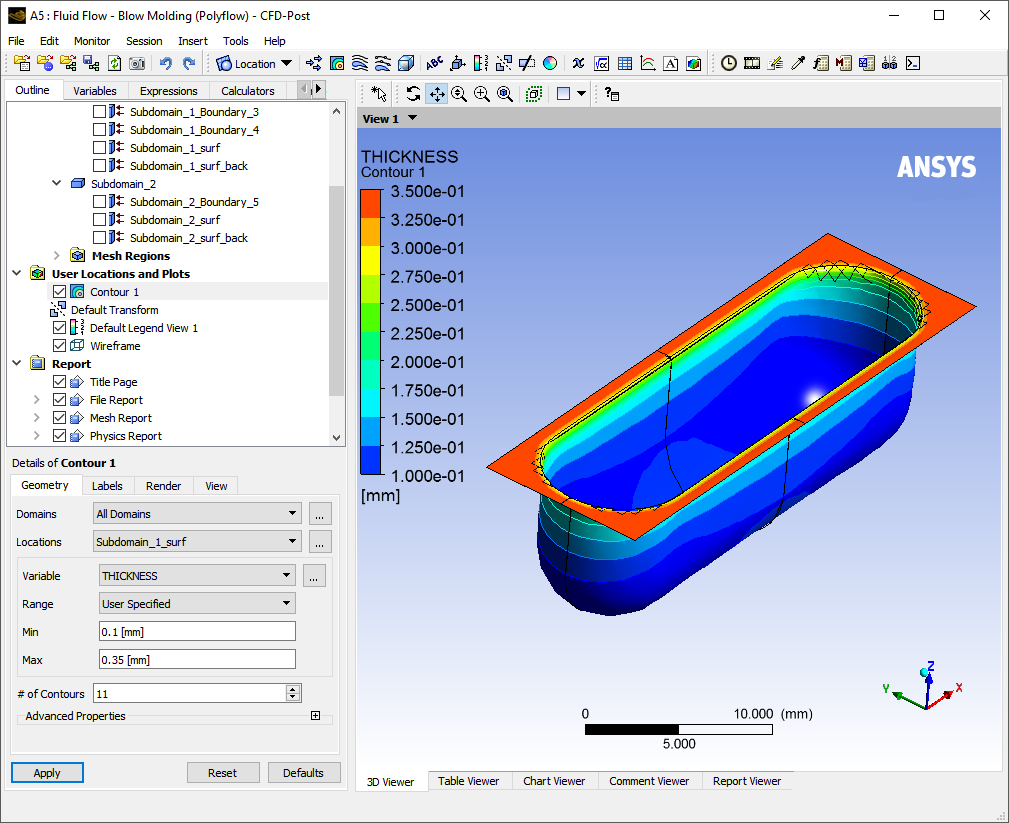Viewport: 1009px width, 823px height.
Task: Increment the number of contours stepper
Action: [293, 689]
